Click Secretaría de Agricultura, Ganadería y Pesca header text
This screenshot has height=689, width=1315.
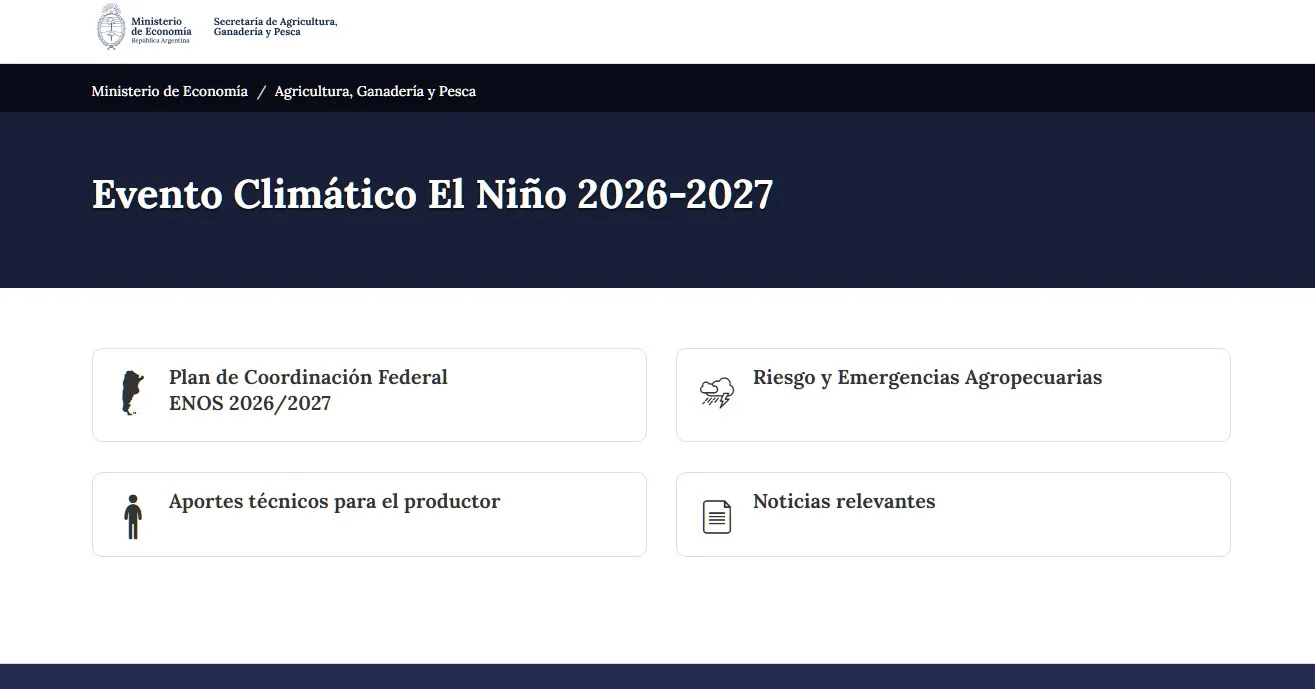(x=275, y=27)
